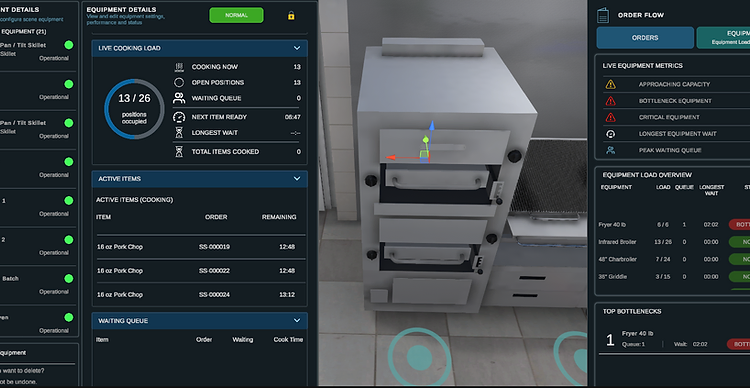Click green status dot on first Pan / Tilt Skillet
Image resolution: width=750 pixels, height=388 pixels.
coord(69,45)
